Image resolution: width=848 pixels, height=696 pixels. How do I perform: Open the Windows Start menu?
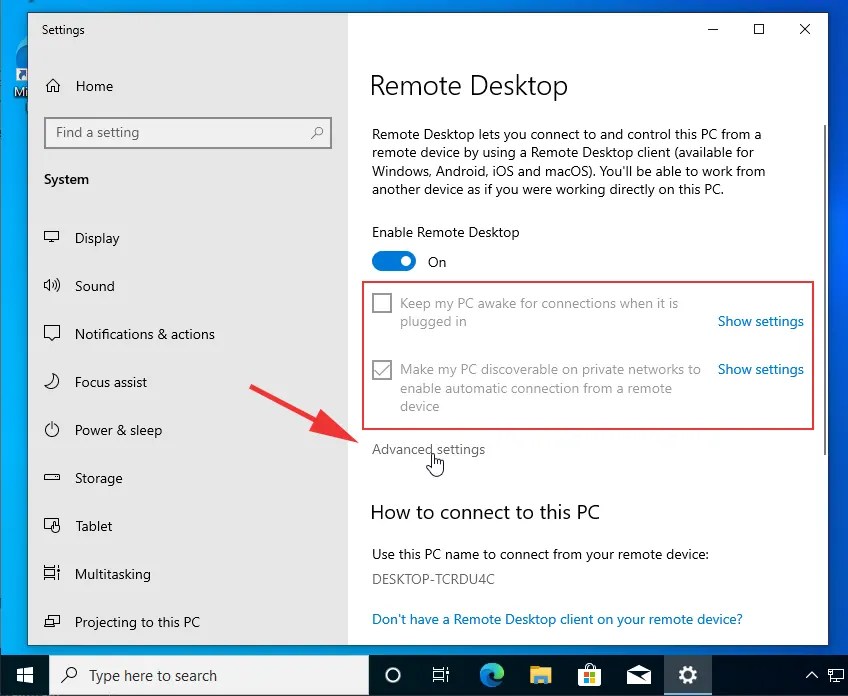[x=24, y=675]
